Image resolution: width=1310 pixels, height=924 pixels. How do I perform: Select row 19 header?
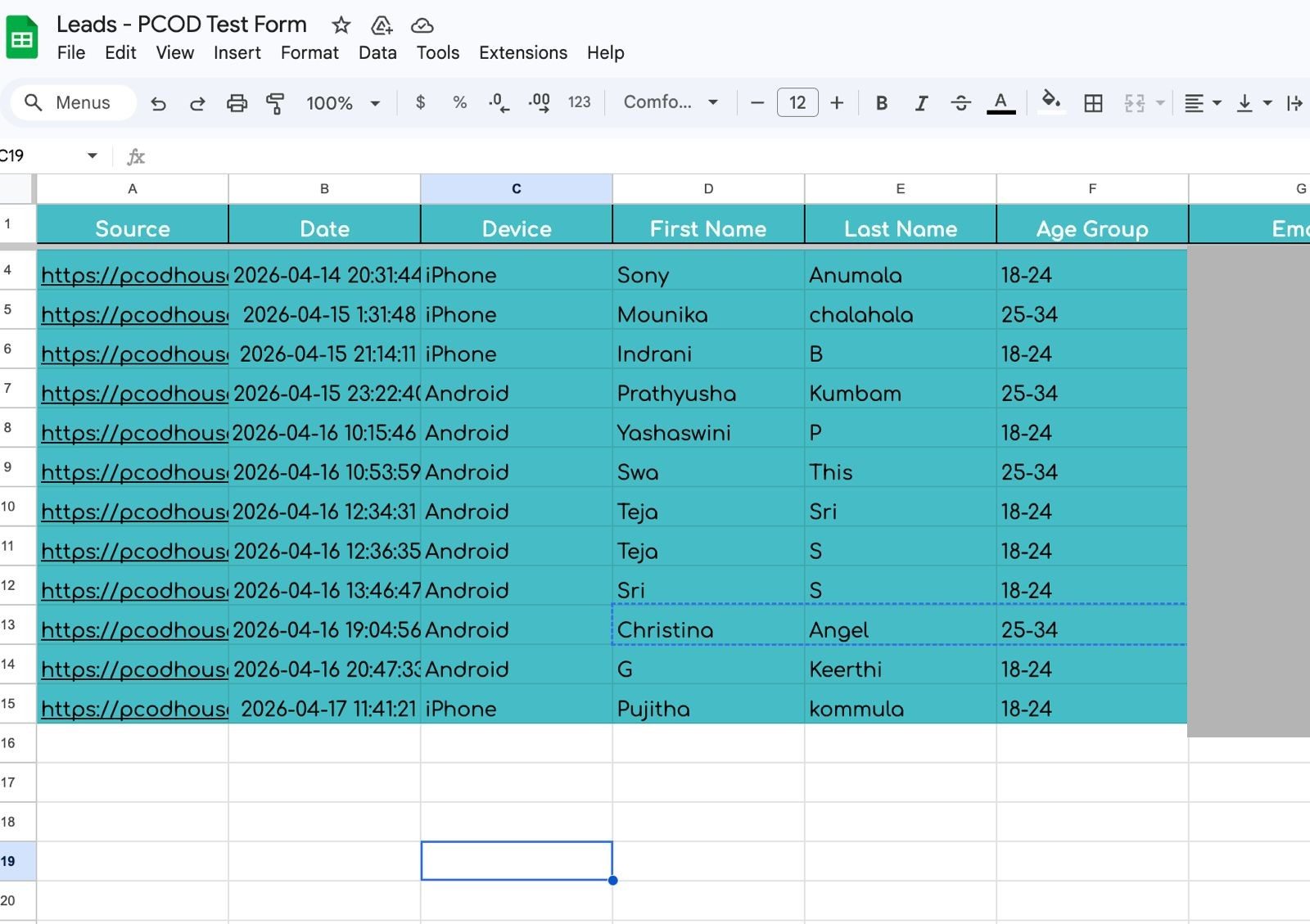tap(18, 861)
